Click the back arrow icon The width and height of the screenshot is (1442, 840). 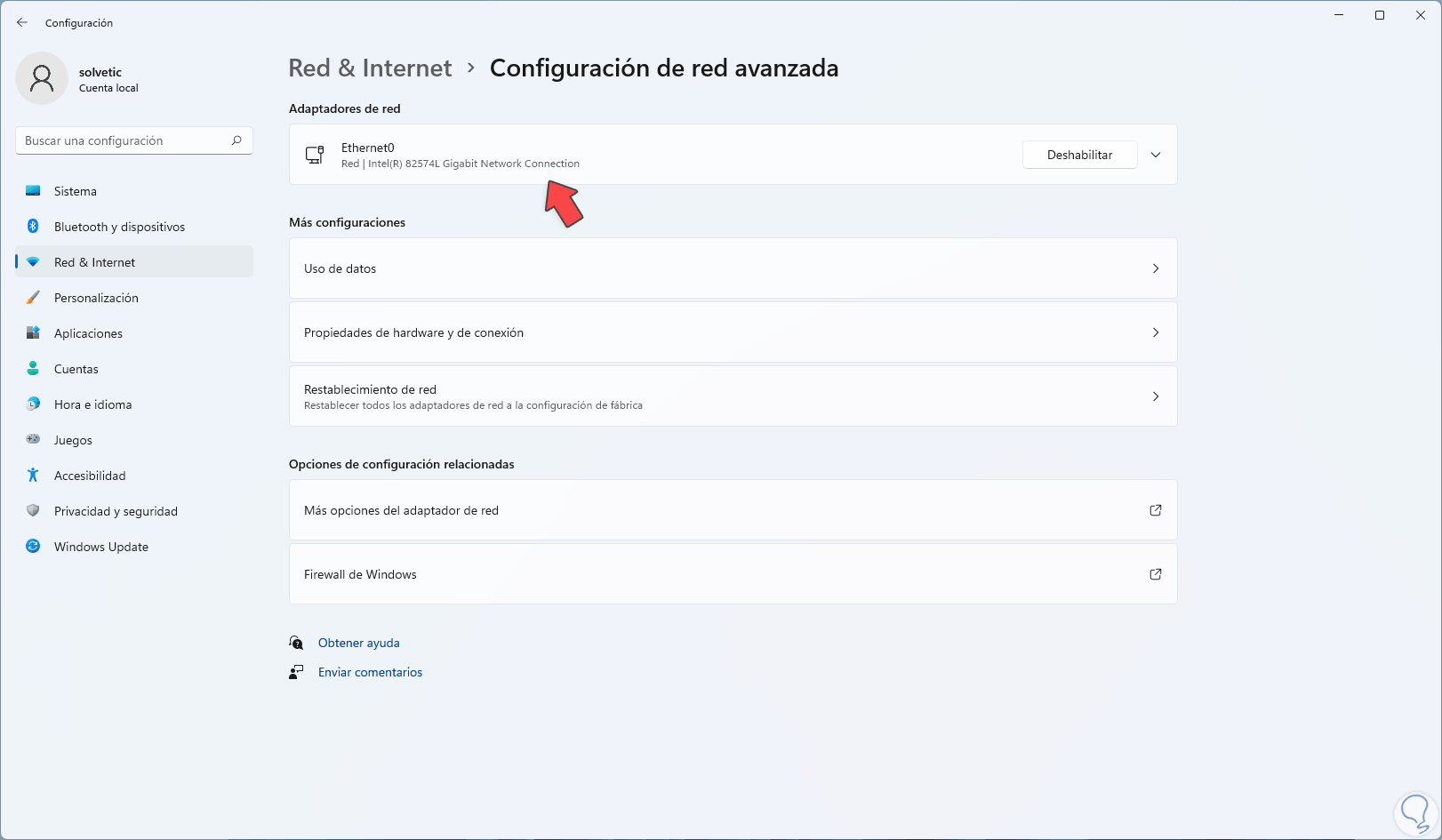pyautogui.click(x=22, y=22)
